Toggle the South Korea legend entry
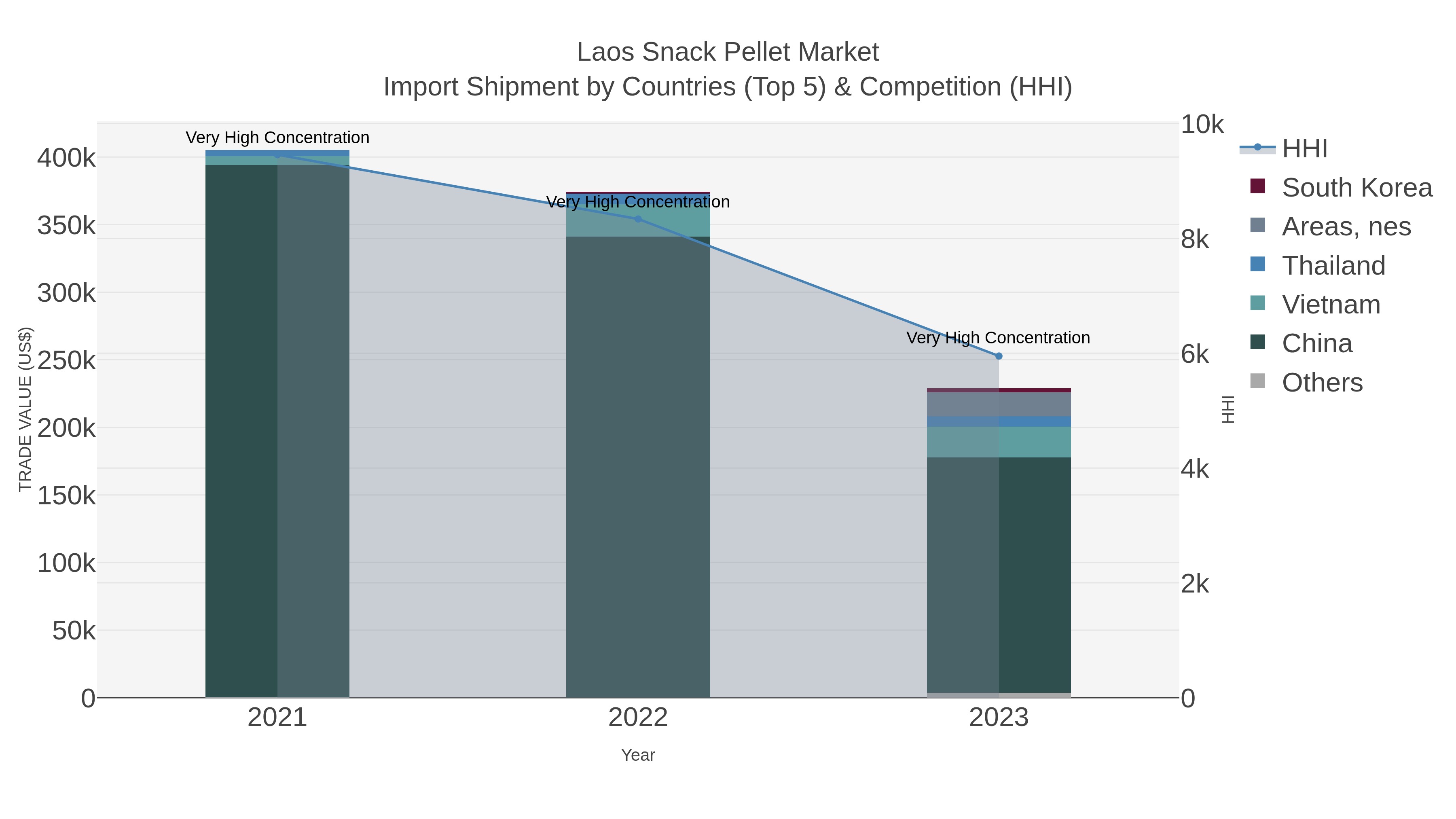This screenshot has height=819, width=1456. pos(1341,188)
